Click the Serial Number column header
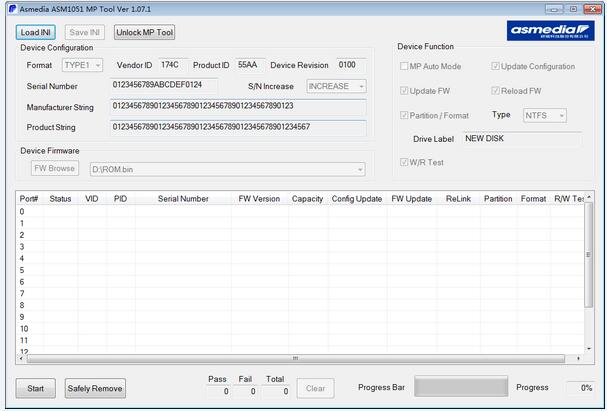This screenshot has width=607, height=411. pyautogui.click(x=183, y=199)
